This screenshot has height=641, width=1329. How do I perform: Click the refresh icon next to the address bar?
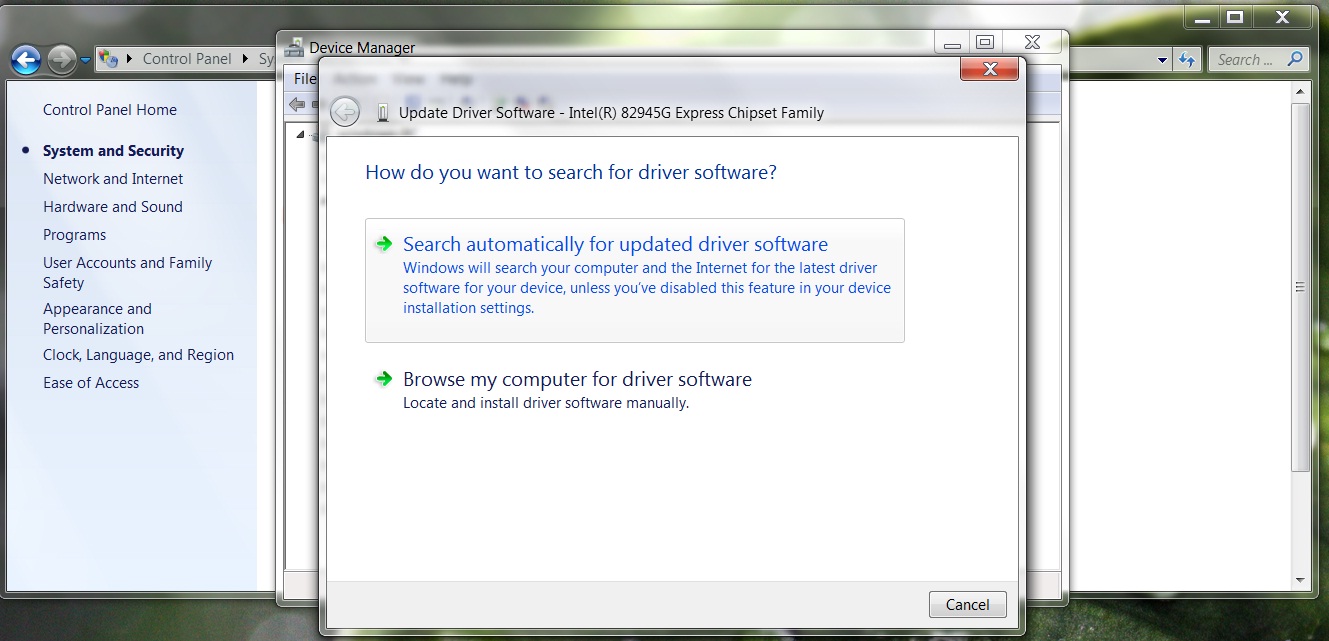[x=1189, y=59]
